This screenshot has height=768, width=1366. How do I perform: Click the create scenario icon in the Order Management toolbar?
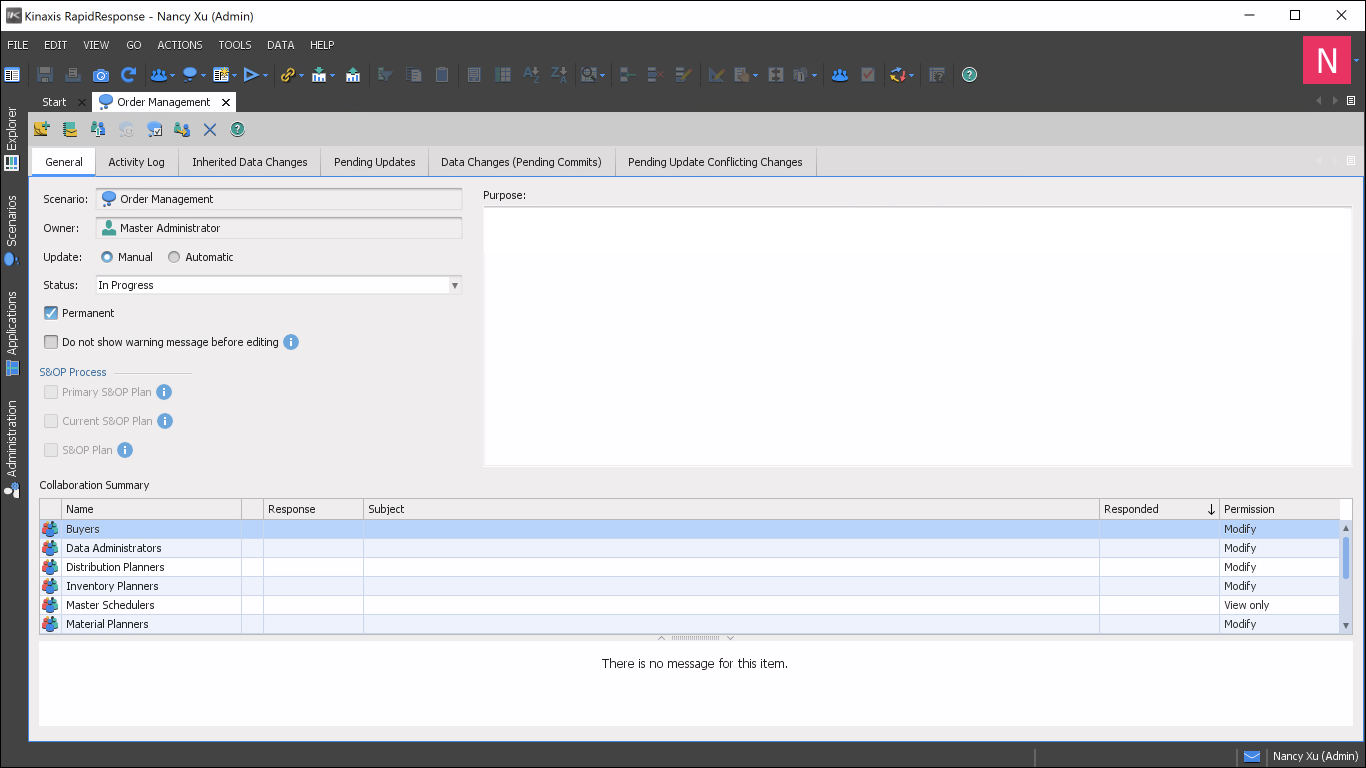click(x=42, y=129)
